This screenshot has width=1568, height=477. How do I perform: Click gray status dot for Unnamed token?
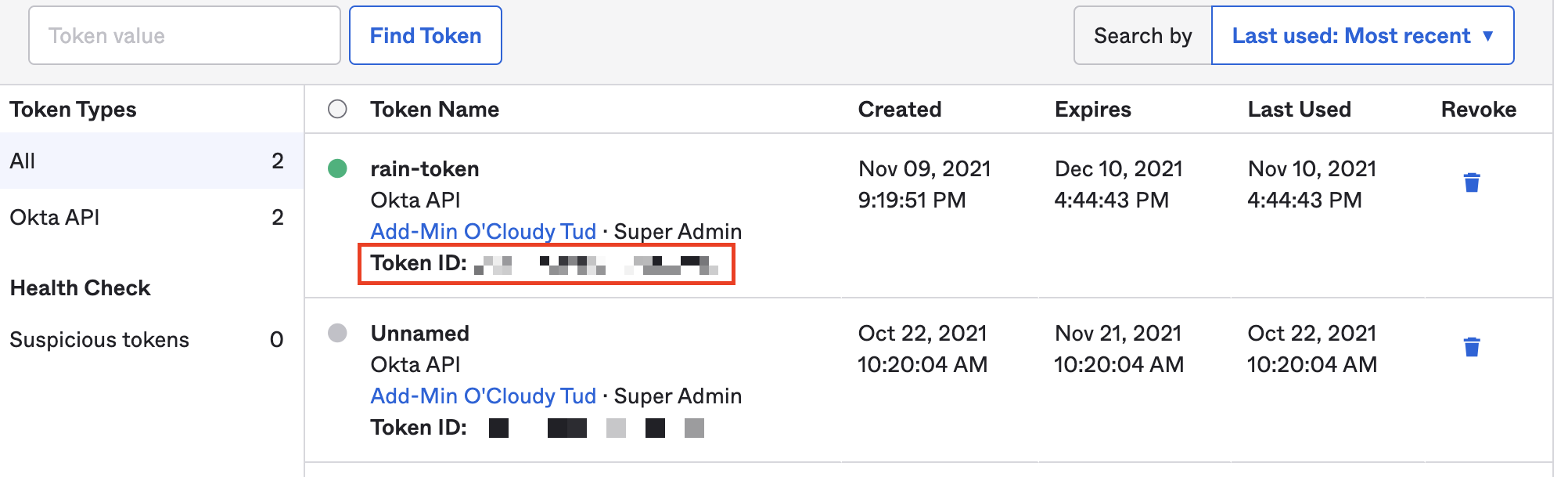coord(337,333)
